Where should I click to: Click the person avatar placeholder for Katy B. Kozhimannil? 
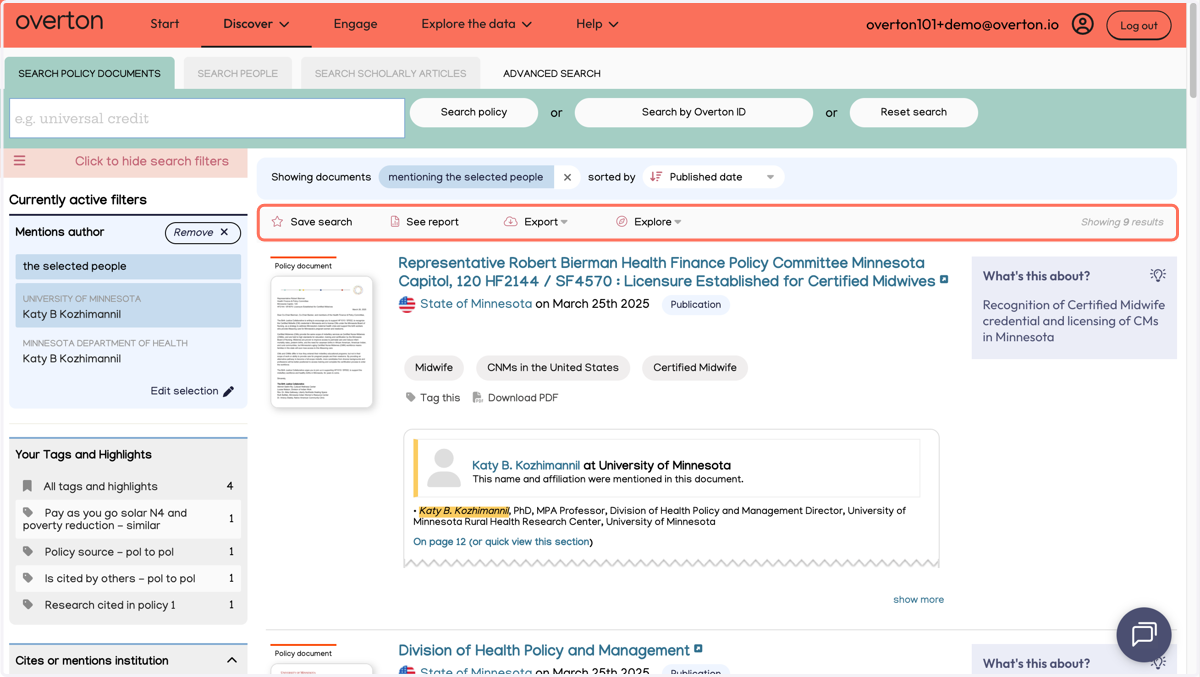click(x=444, y=468)
